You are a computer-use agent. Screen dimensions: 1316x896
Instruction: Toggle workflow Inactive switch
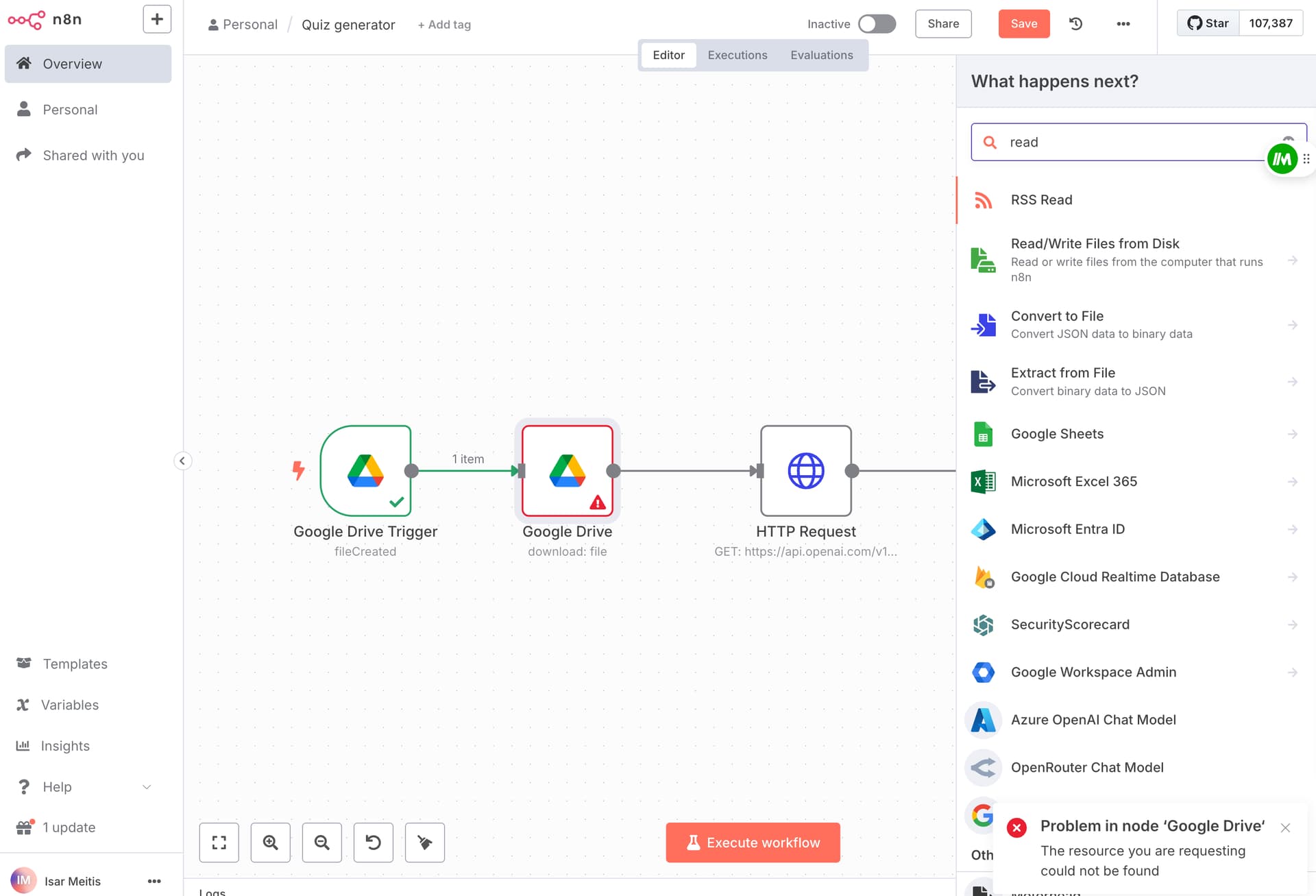[877, 24]
